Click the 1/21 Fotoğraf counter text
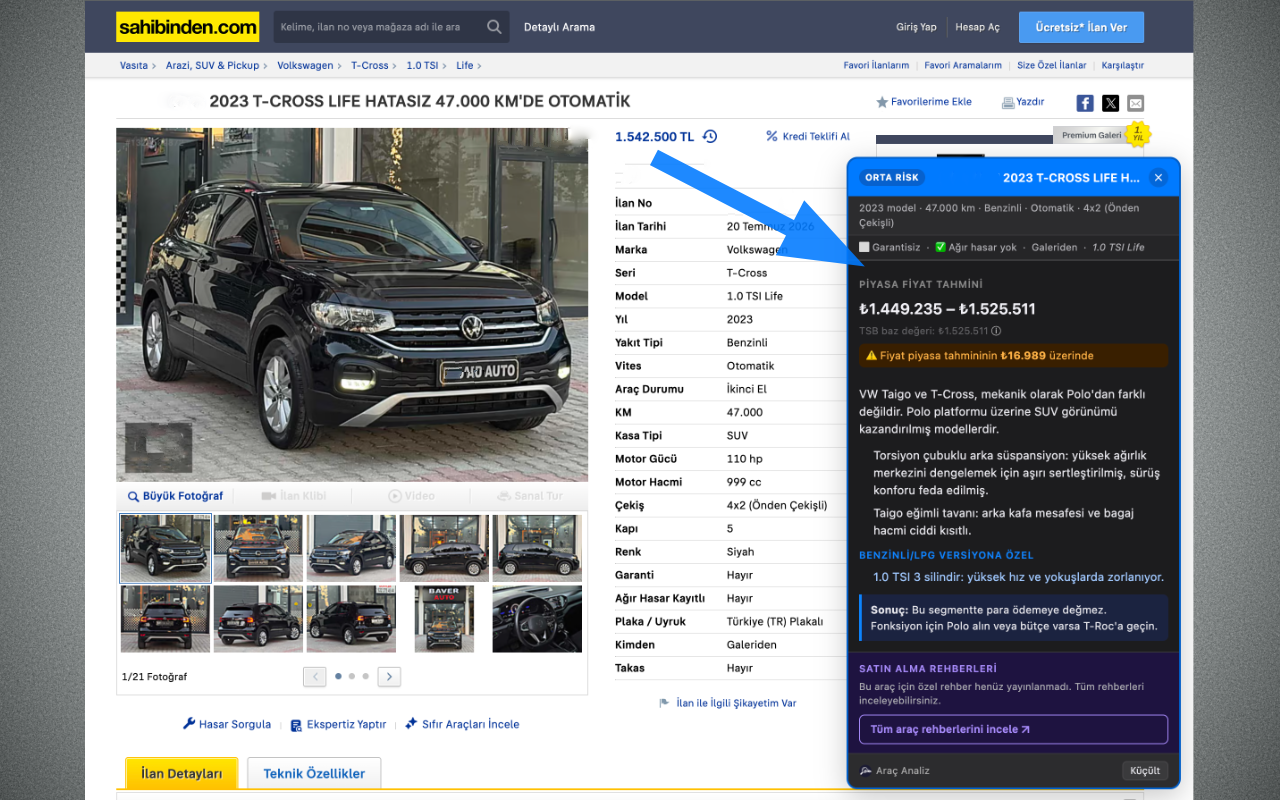Screen dimensions: 1280x800 click(x=154, y=677)
